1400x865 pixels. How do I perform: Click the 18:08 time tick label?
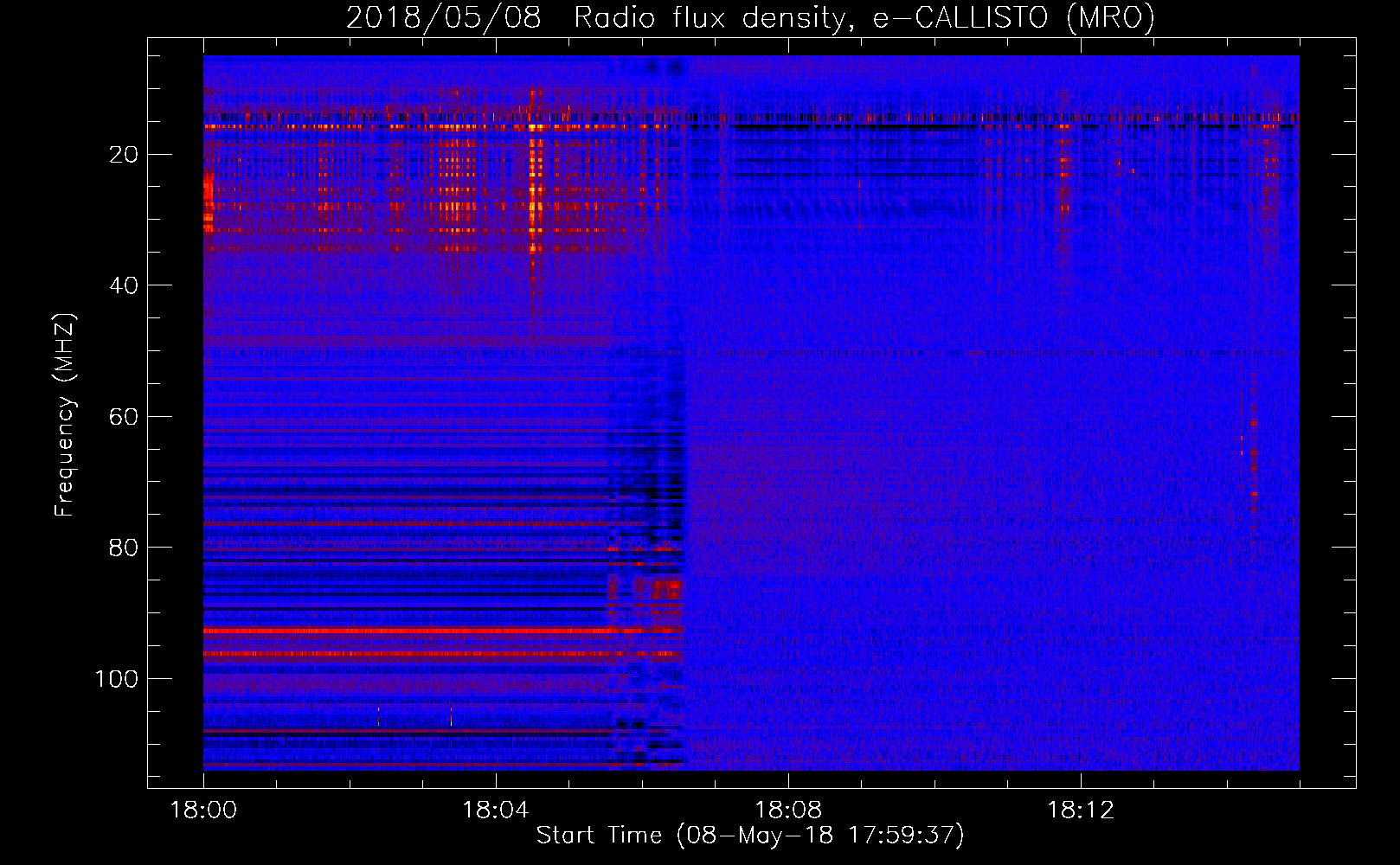[x=788, y=811]
